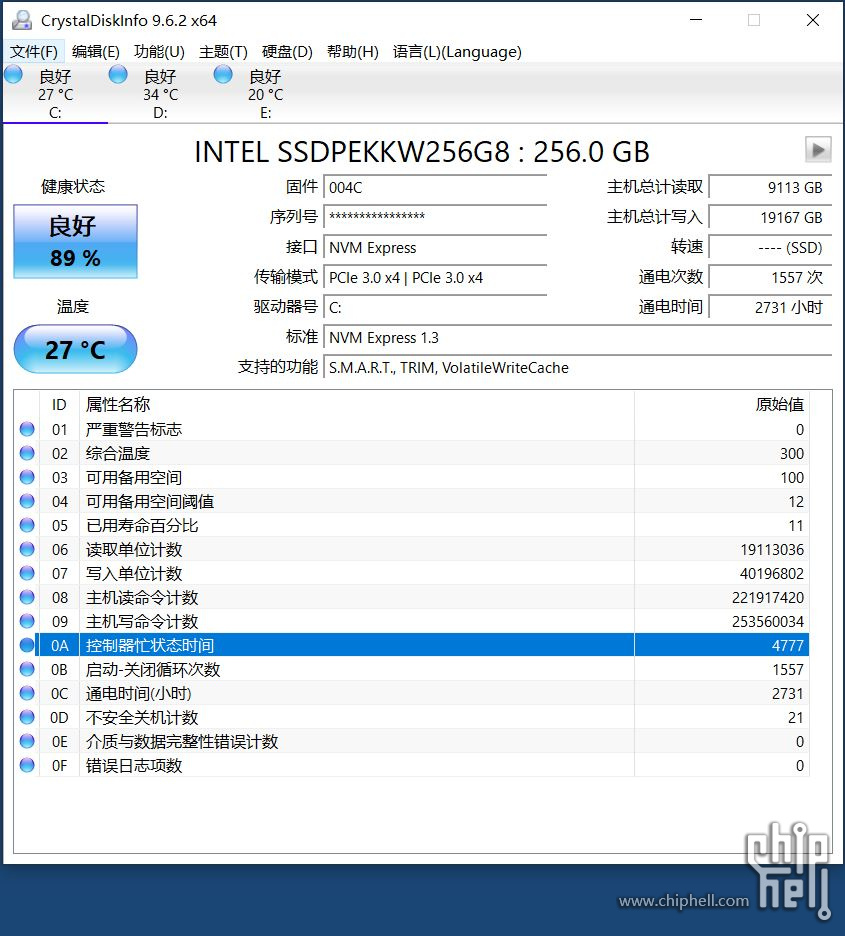845x936 pixels.
Task: Click the transfer mode field PCIe 3.0 x4
Action: (435, 278)
